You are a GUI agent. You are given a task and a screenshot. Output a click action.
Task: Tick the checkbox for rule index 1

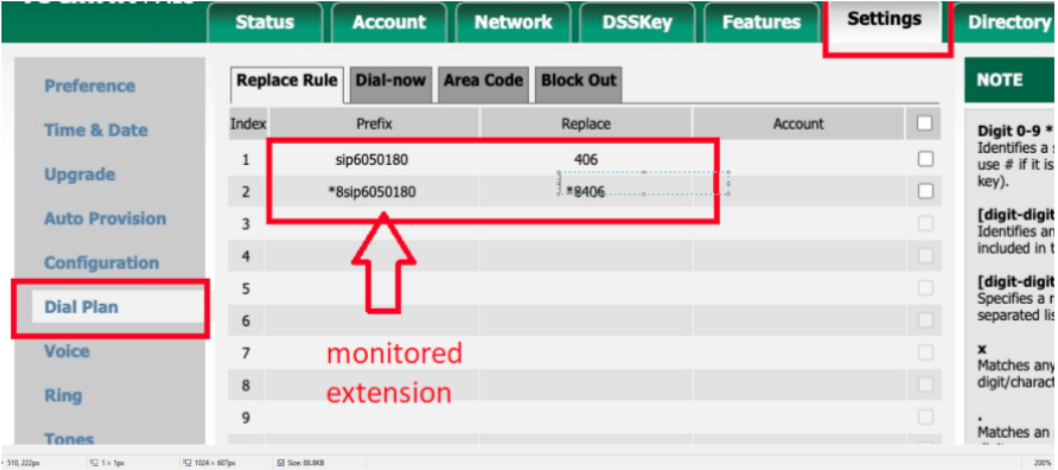tap(925, 159)
